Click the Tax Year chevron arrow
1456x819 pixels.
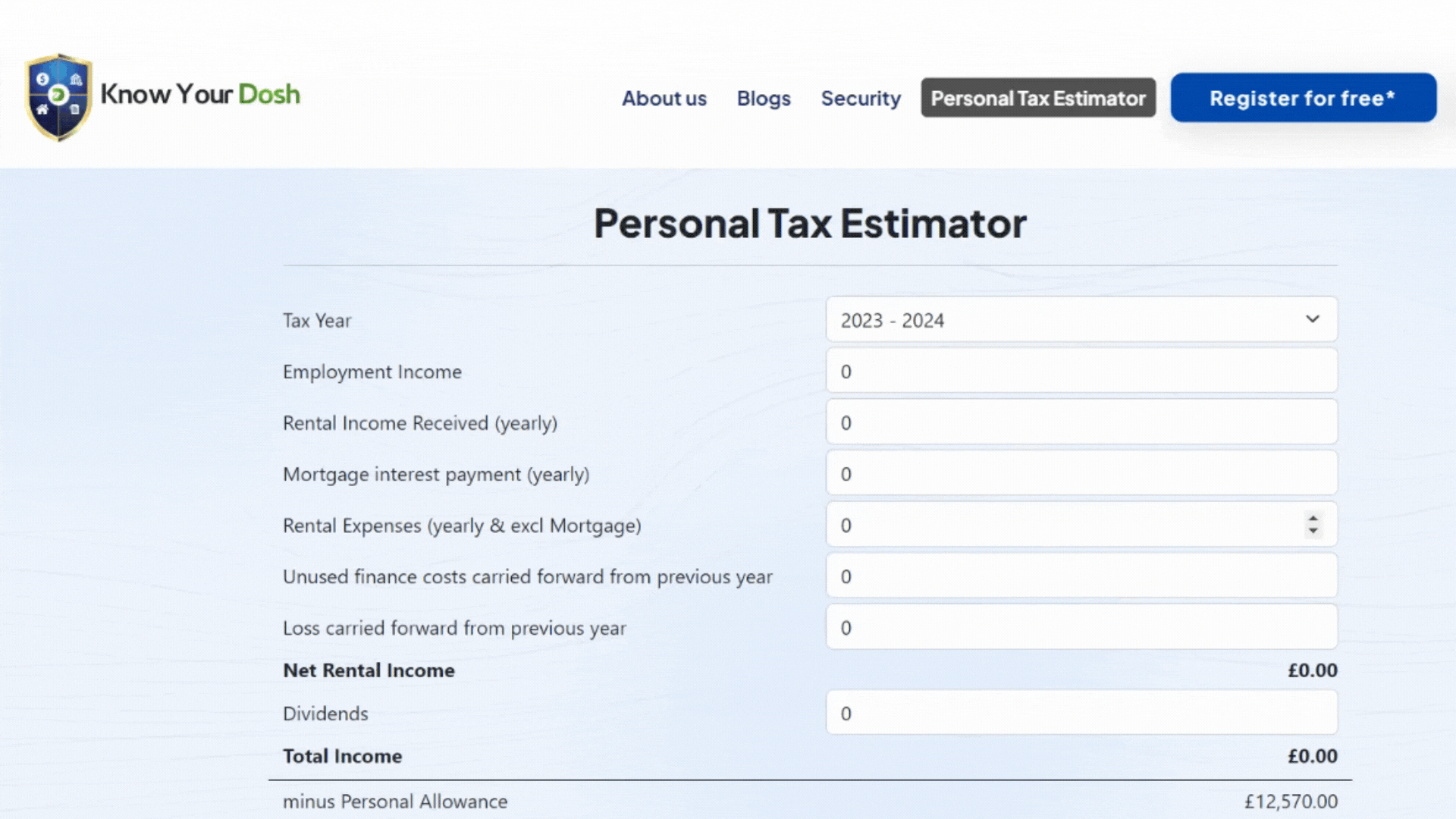point(1312,319)
